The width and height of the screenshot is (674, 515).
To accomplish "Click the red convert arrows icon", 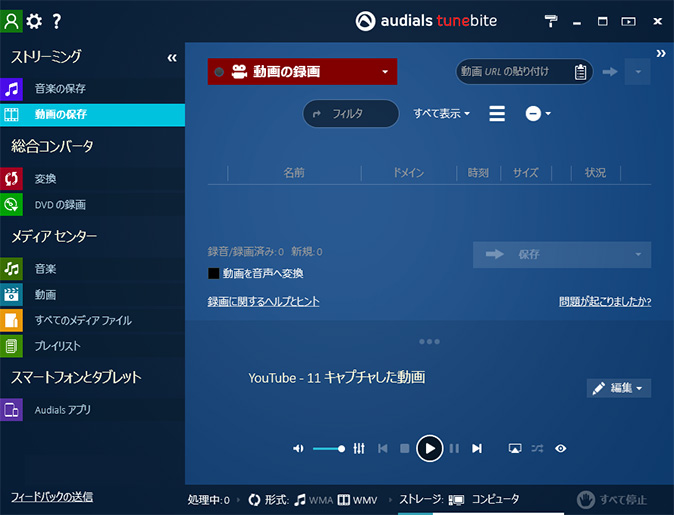I will click(11, 179).
